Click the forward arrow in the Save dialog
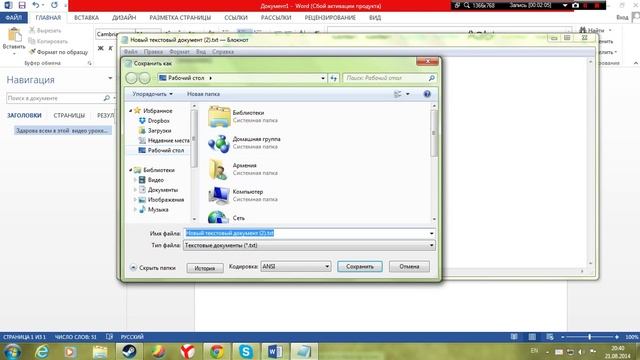 tap(144, 78)
